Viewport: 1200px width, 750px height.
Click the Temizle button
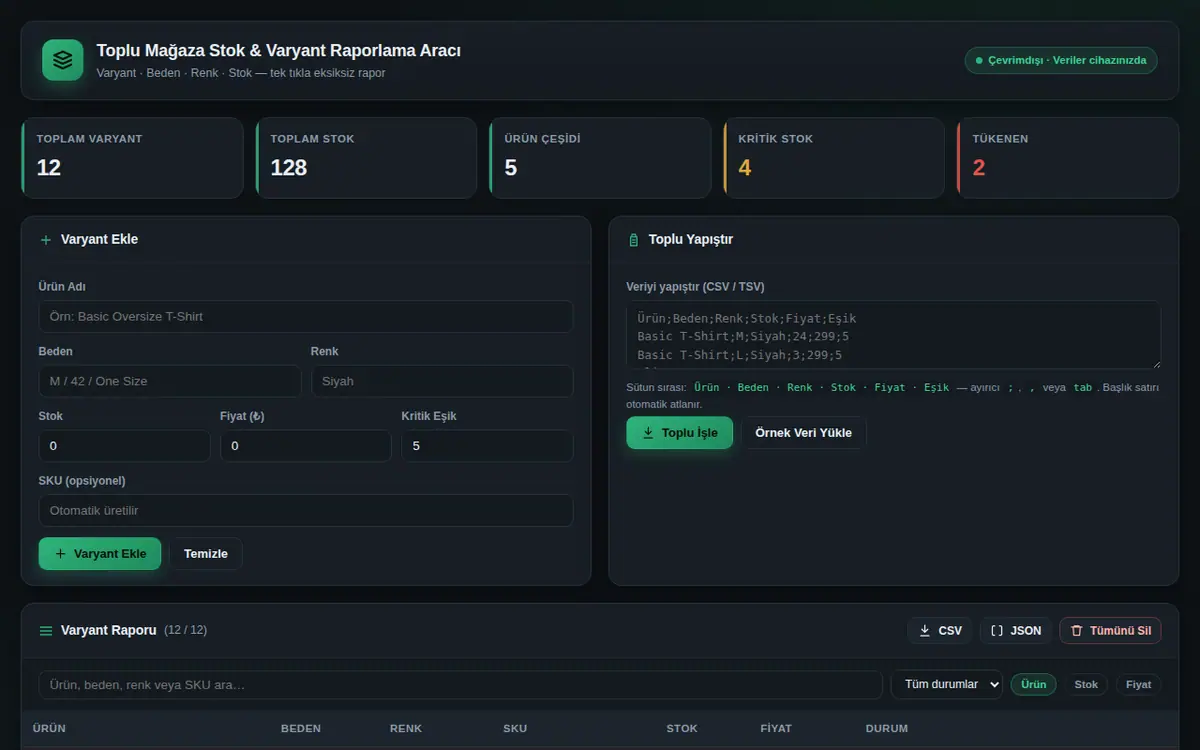pyautogui.click(x=206, y=554)
